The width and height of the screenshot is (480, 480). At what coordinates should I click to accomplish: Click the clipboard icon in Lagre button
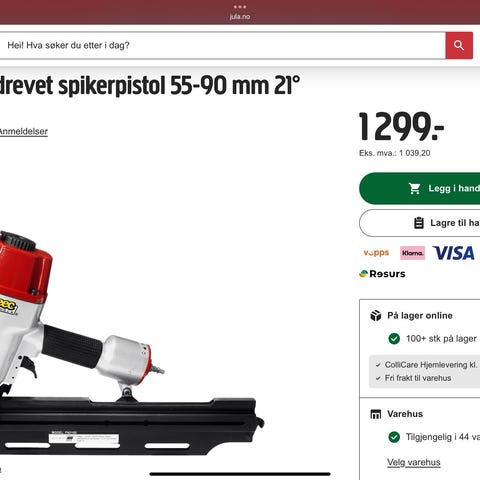pyautogui.click(x=419, y=223)
